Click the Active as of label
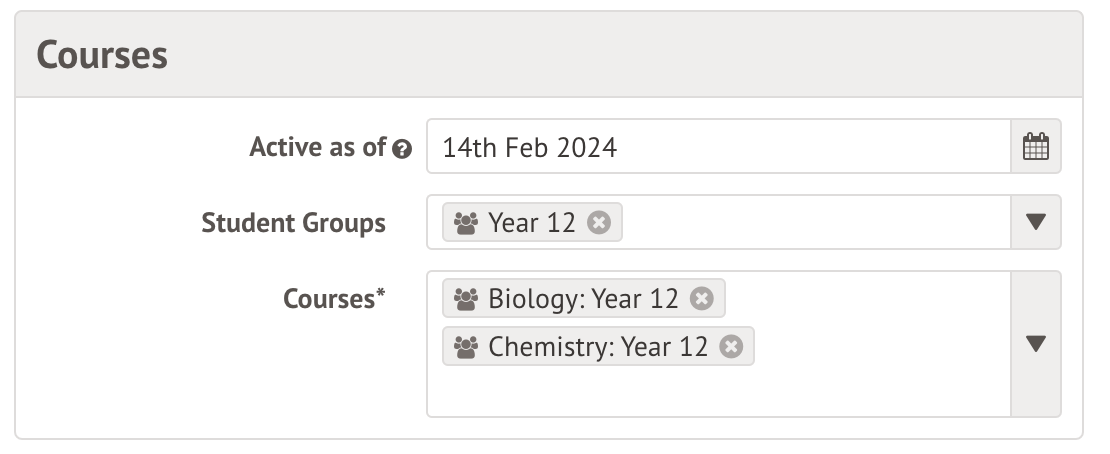1110x454 pixels. pos(317,147)
